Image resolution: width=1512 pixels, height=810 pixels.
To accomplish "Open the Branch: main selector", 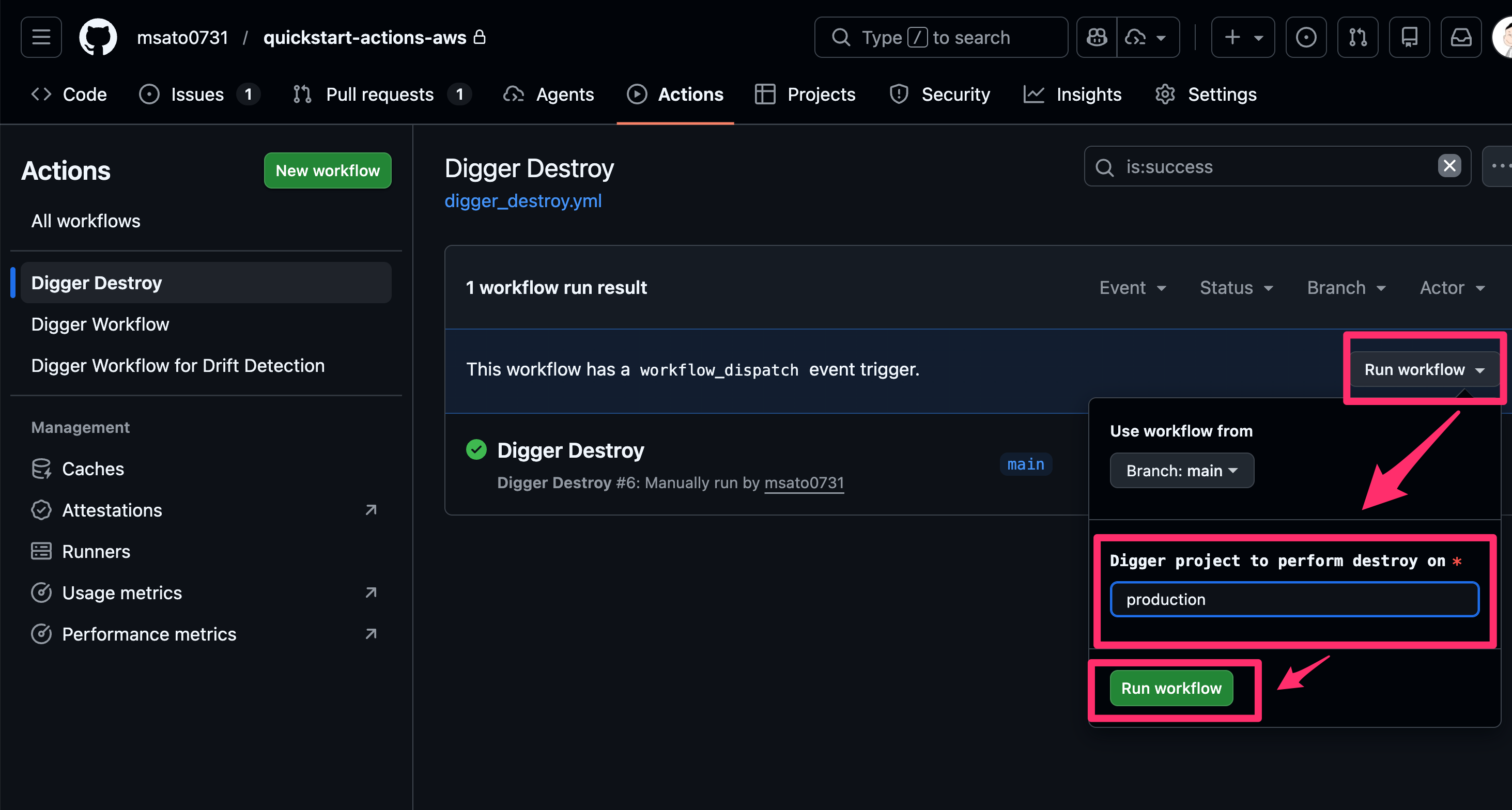I will pos(1181,470).
